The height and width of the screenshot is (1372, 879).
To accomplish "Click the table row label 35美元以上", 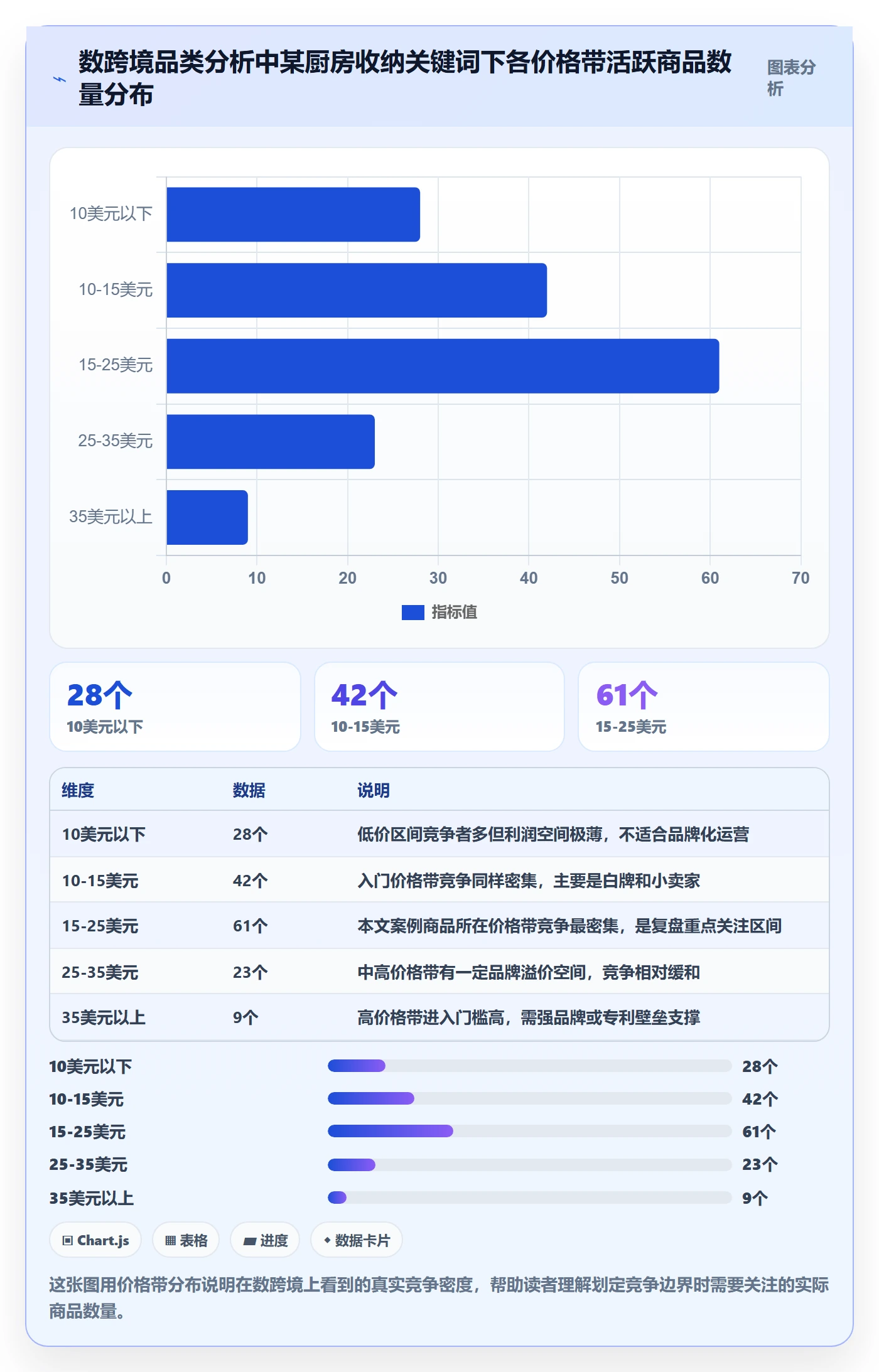I will pyautogui.click(x=104, y=1017).
